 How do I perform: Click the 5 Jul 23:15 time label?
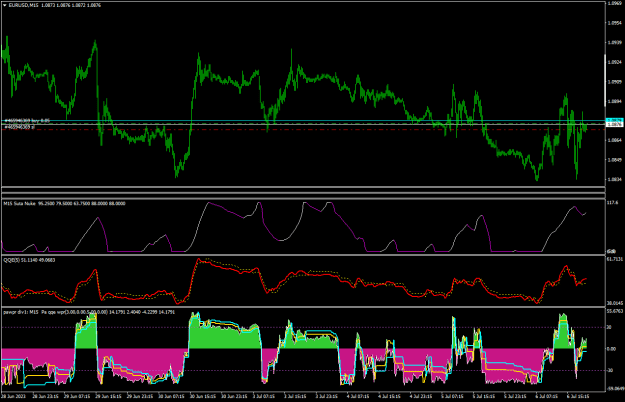515,397
